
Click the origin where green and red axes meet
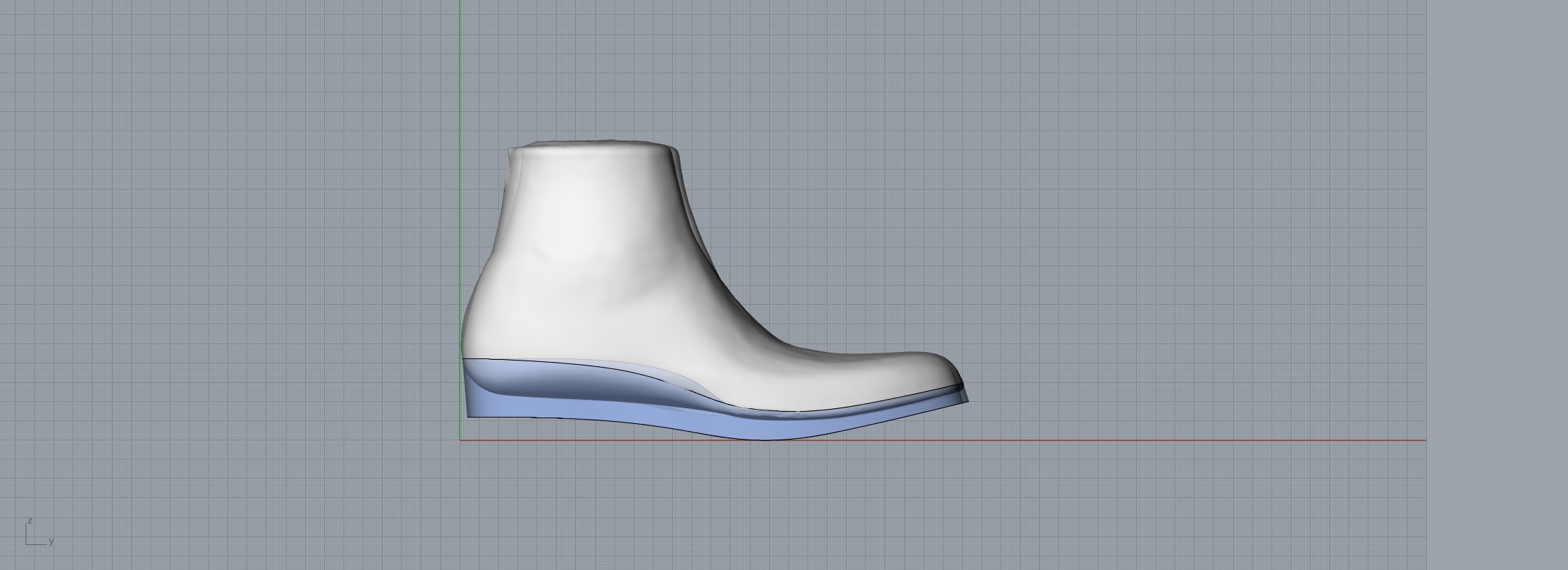click(460, 440)
